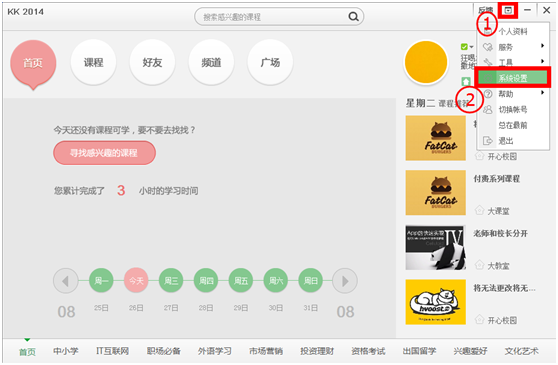
Task: Select 退出 menu item
Action: [513, 141]
